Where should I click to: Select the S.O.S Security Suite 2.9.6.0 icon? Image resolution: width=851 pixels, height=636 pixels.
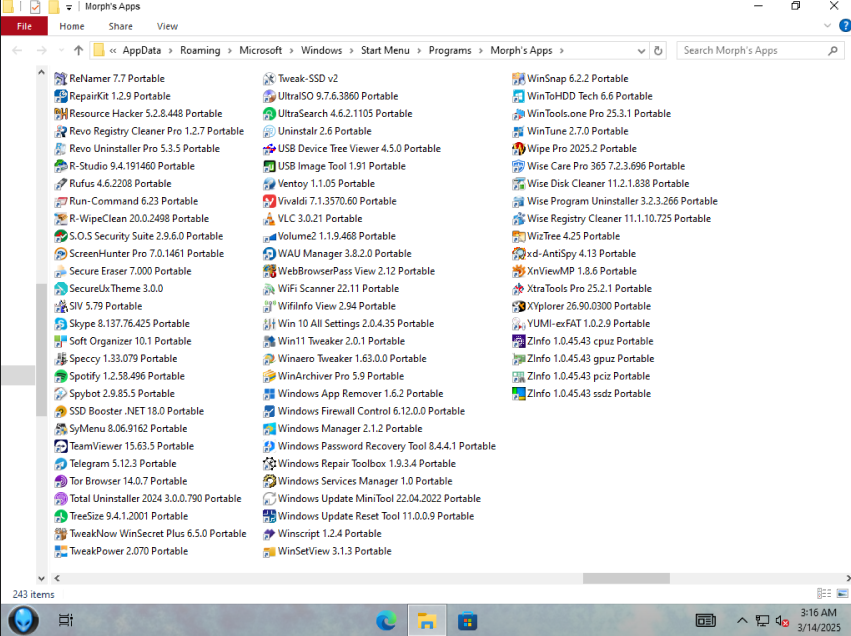coord(61,236)
